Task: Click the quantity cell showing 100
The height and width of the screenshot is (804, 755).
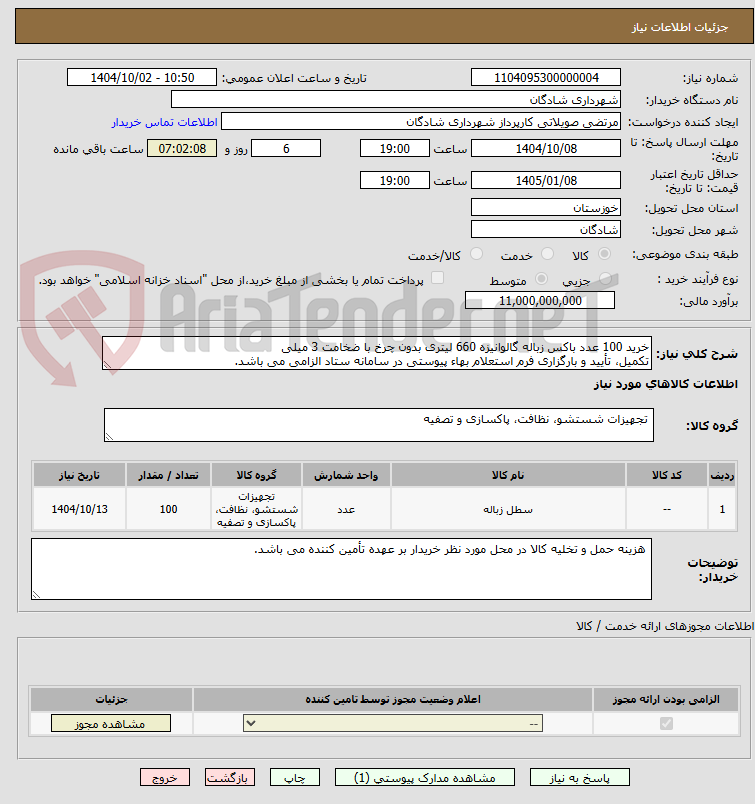Action: click(168, 509)
